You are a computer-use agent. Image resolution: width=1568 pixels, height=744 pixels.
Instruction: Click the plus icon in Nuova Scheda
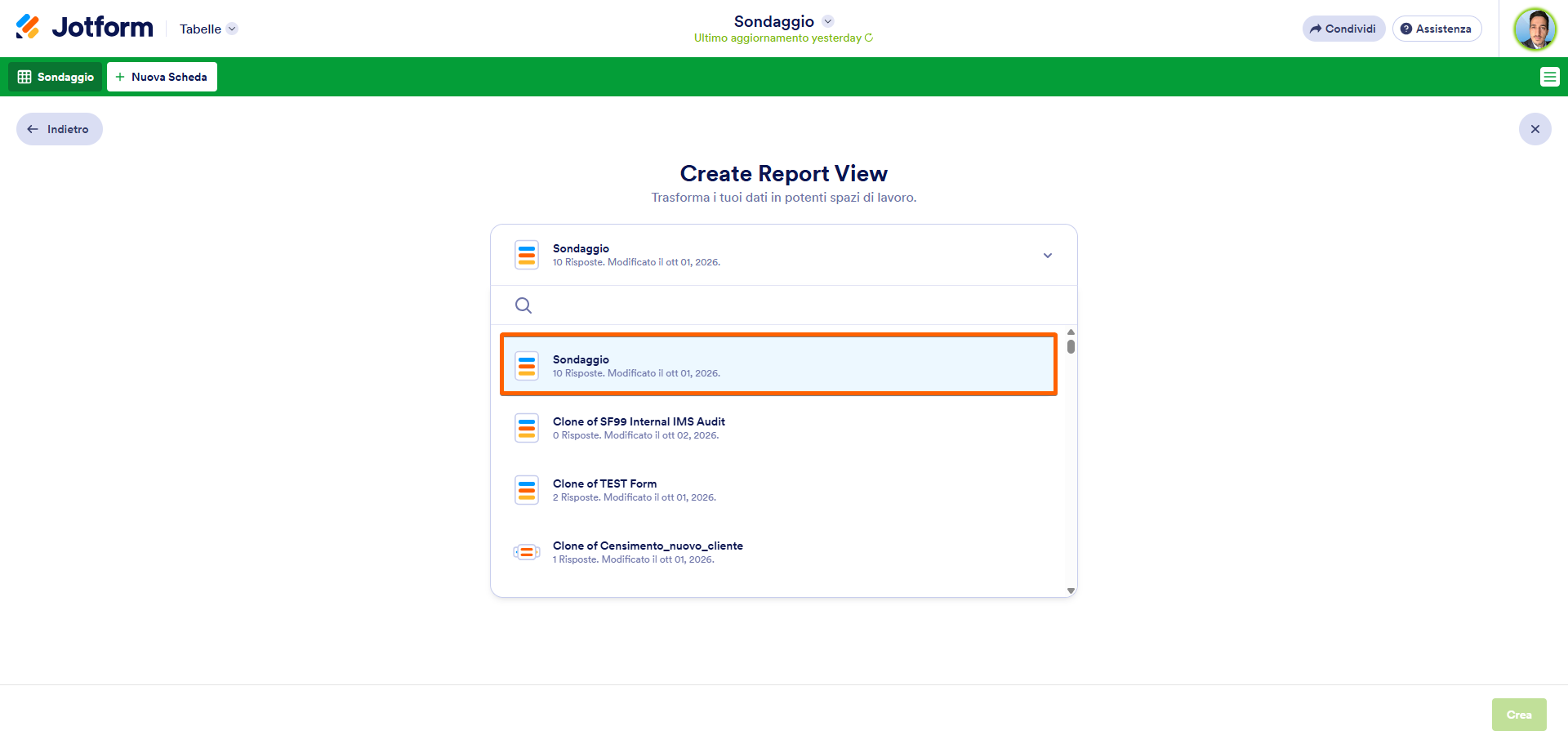point(120,77)
